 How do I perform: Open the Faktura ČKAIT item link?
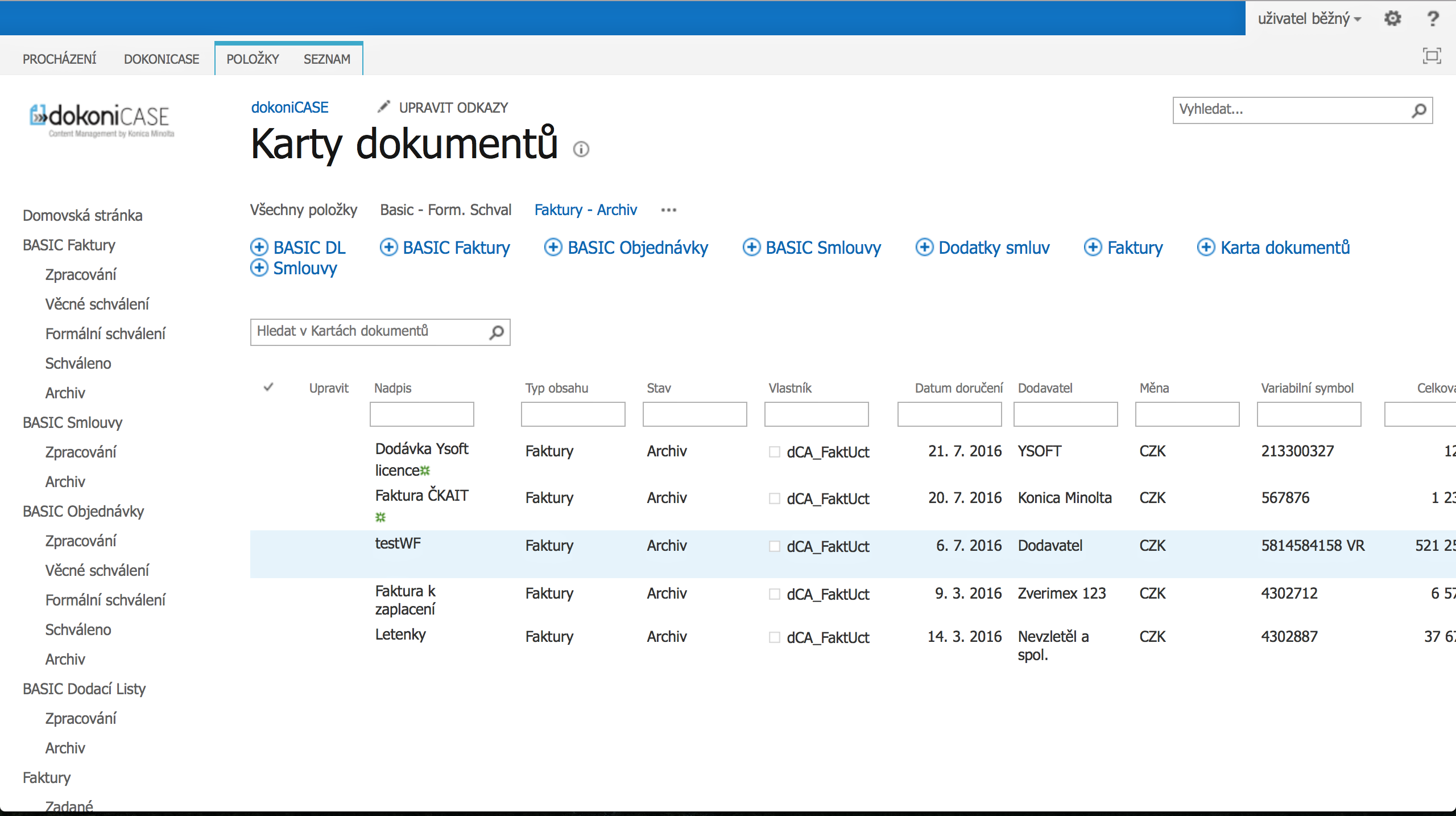click(421, 496)
